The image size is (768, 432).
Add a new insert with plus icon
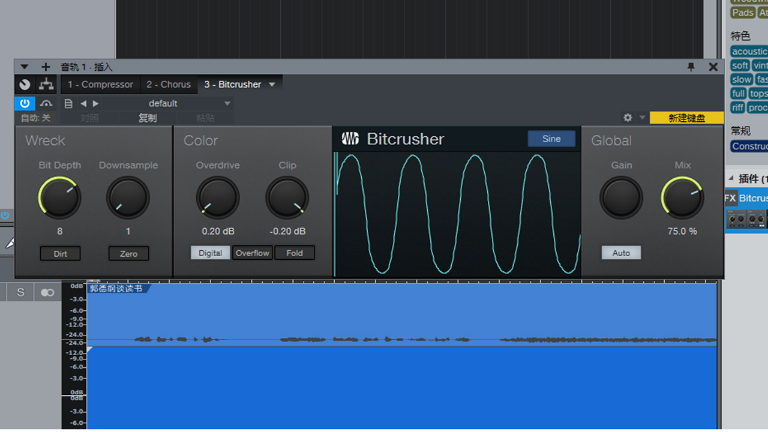(46, 67)
